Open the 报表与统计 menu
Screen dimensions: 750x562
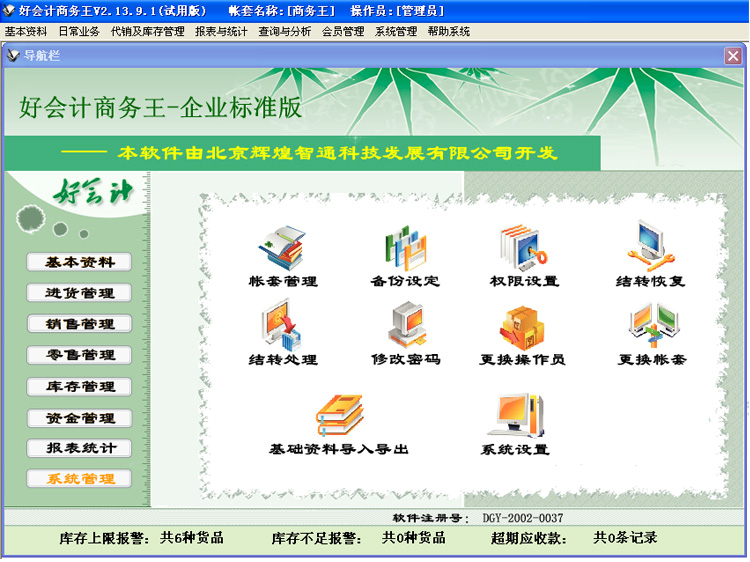[x=221, y=32]
